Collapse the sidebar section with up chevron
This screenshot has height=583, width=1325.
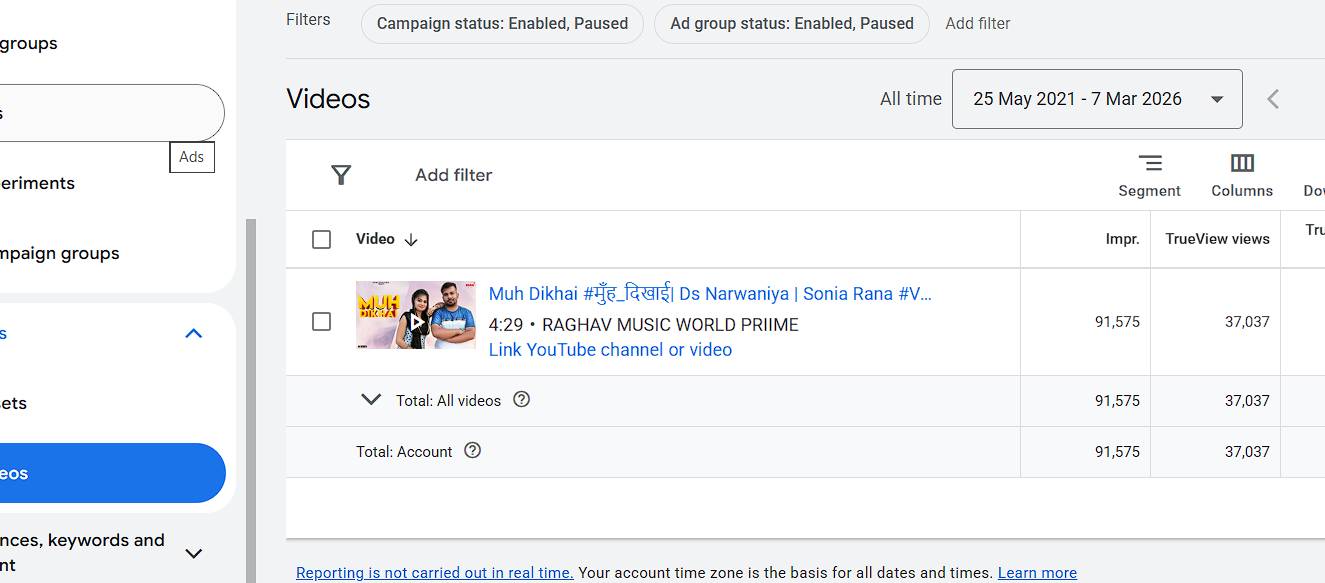pyautogui.click(x=194, y=334)
